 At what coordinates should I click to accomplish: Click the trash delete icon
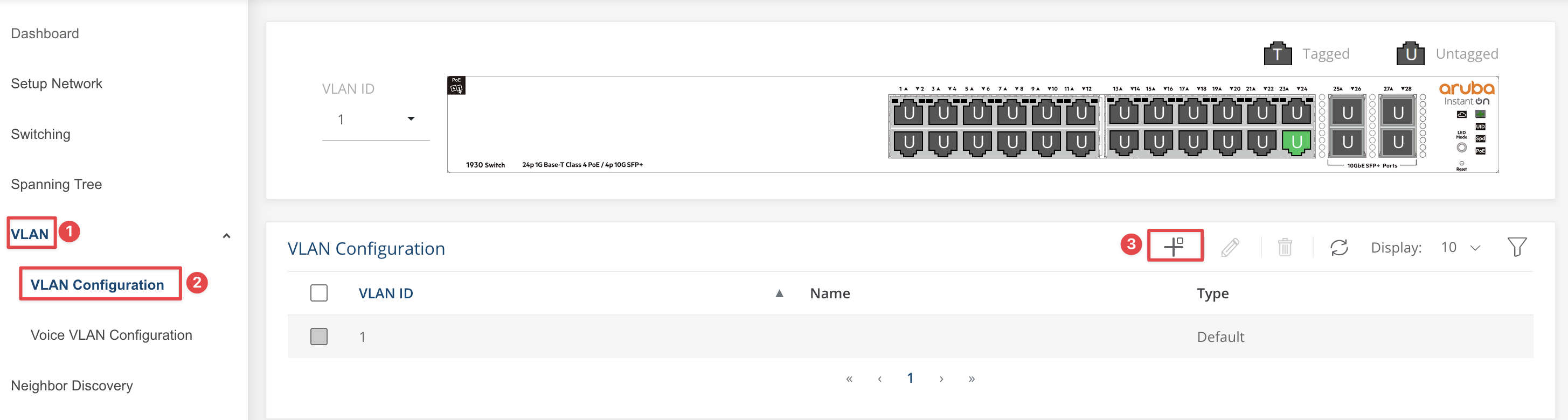point(1285,247)
